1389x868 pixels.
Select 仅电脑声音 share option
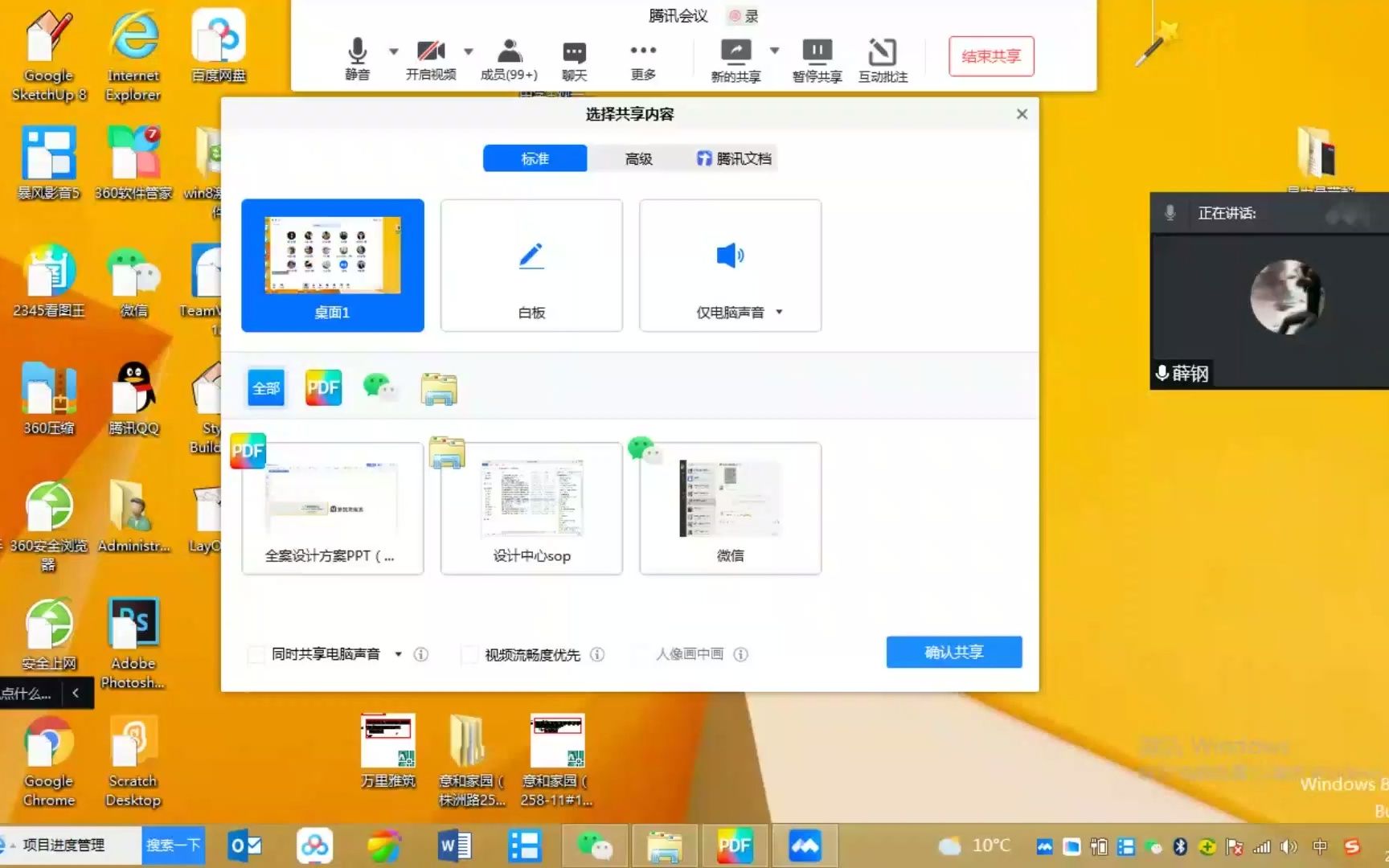tap(730, 265)
